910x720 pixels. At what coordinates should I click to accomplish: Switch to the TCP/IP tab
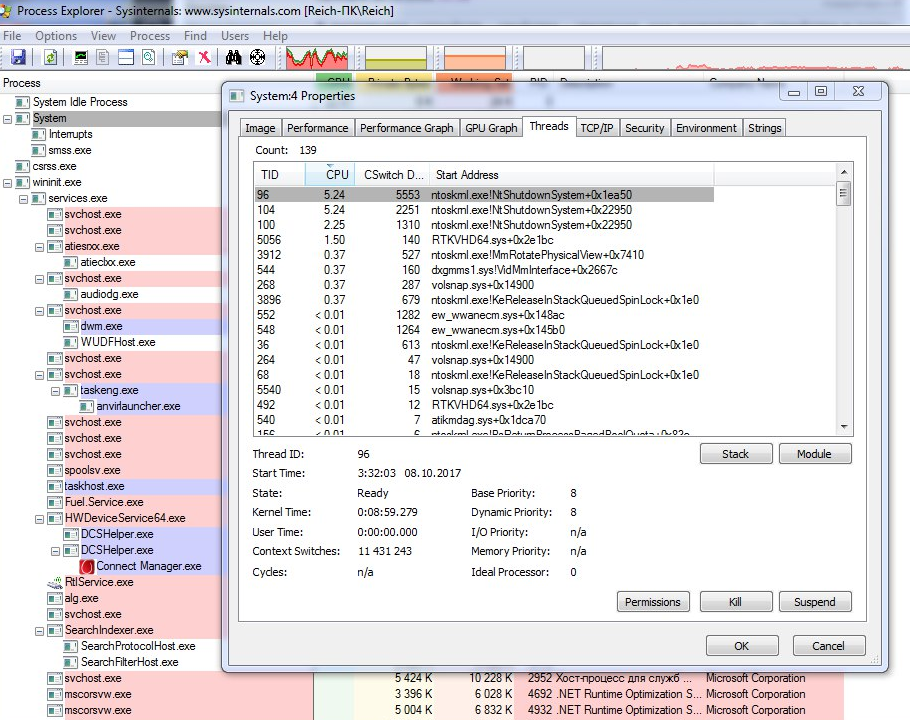597,128
